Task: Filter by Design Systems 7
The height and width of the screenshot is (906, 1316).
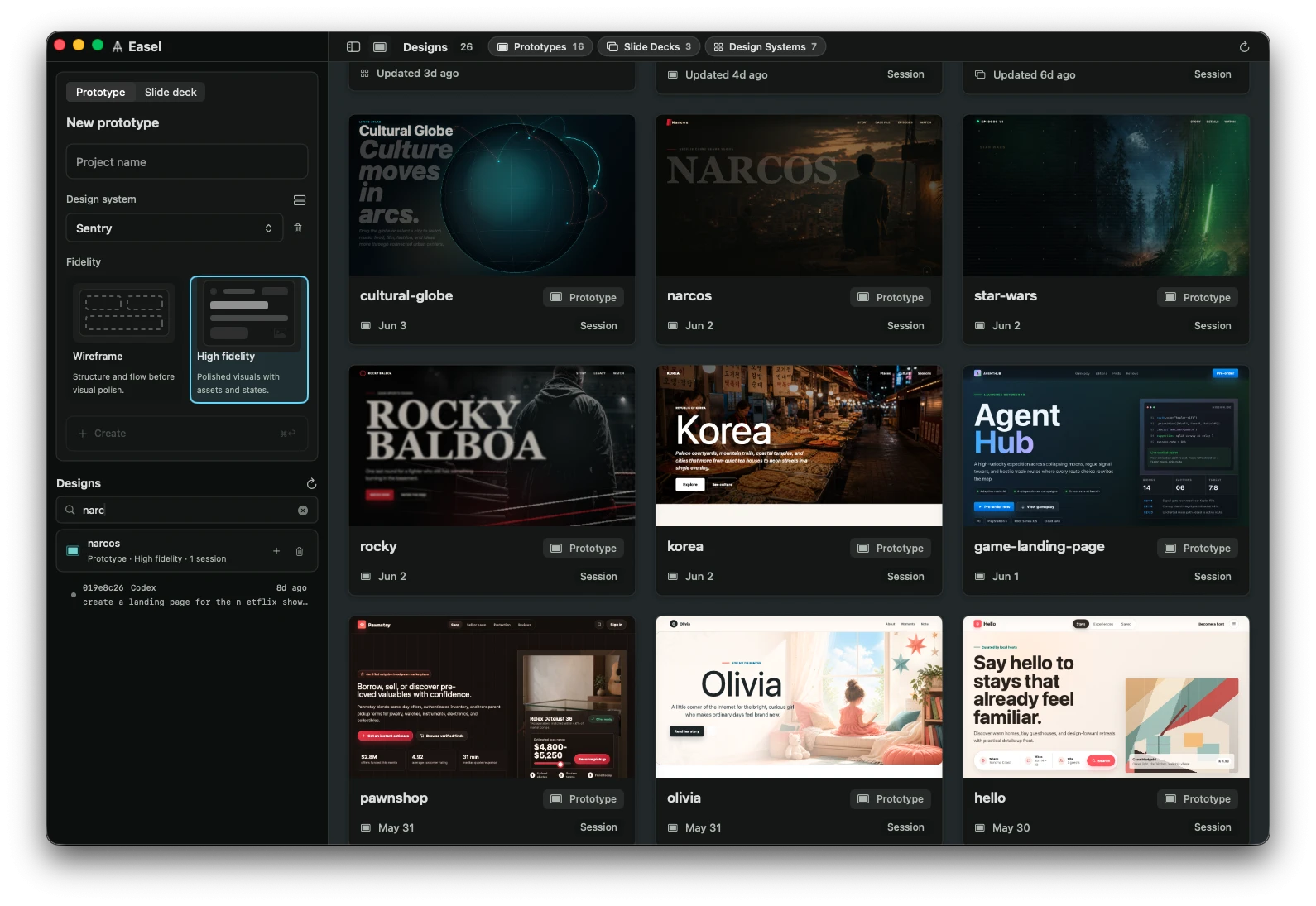Action: tap(766, 47)
